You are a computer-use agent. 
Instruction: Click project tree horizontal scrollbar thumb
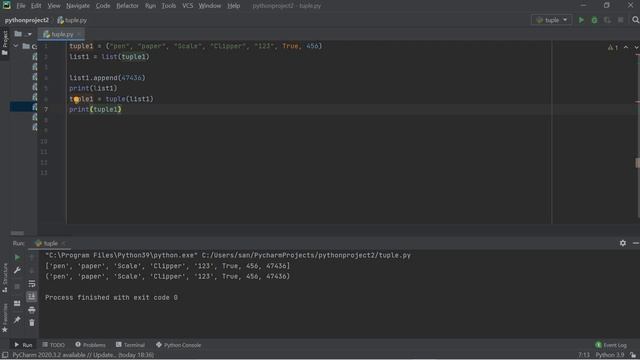click(x=17, y=233)
